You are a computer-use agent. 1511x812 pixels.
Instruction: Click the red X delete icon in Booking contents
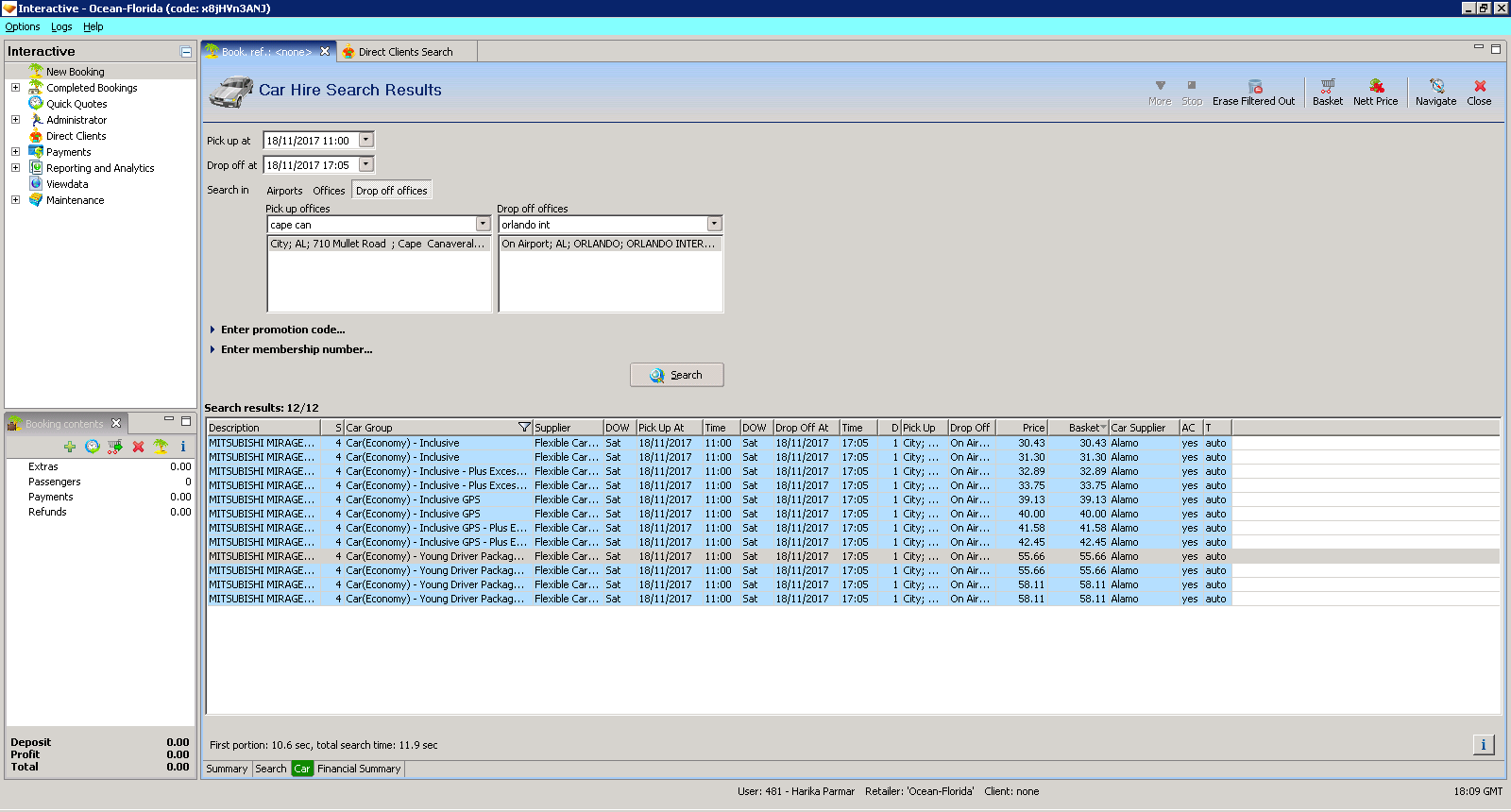point(138,447)
